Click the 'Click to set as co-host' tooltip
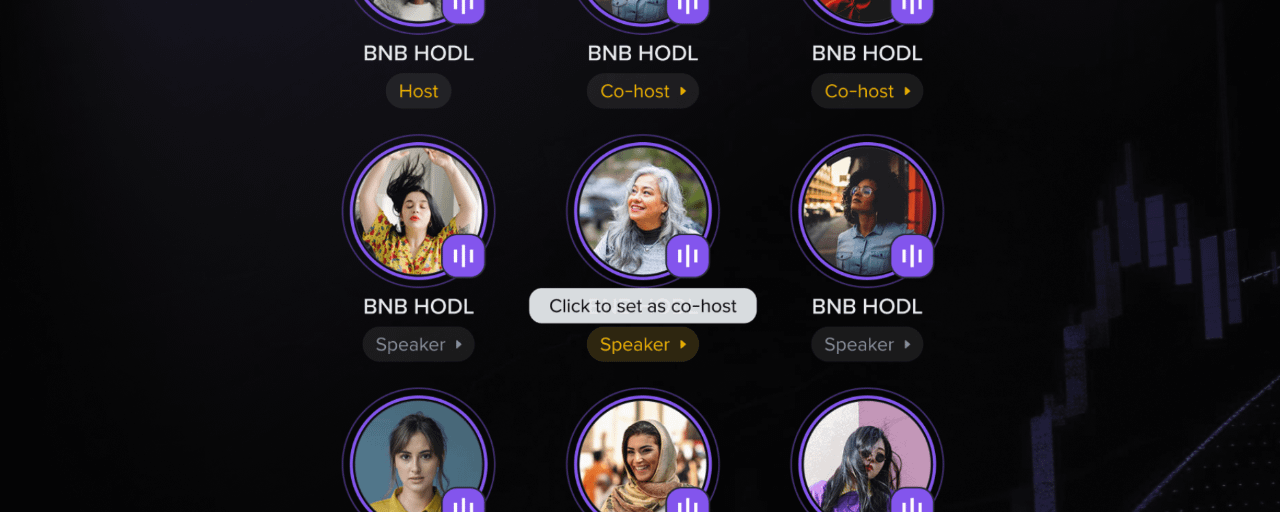 [x=643, y=306]
